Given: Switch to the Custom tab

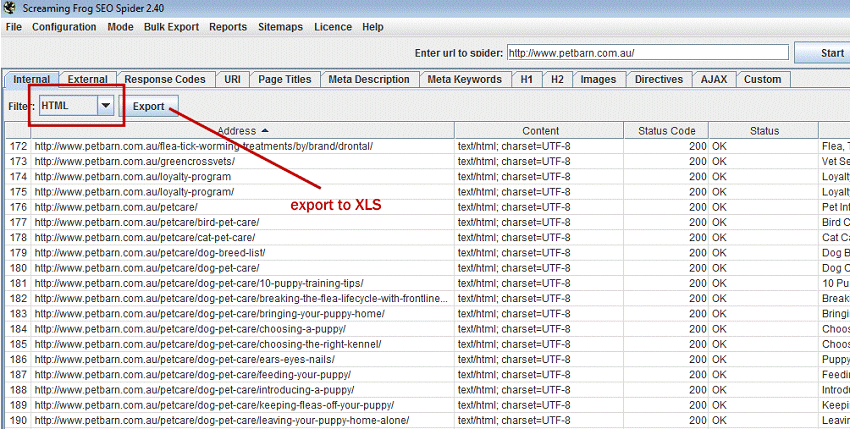Looking at the screenshot, I should (762, 80).
